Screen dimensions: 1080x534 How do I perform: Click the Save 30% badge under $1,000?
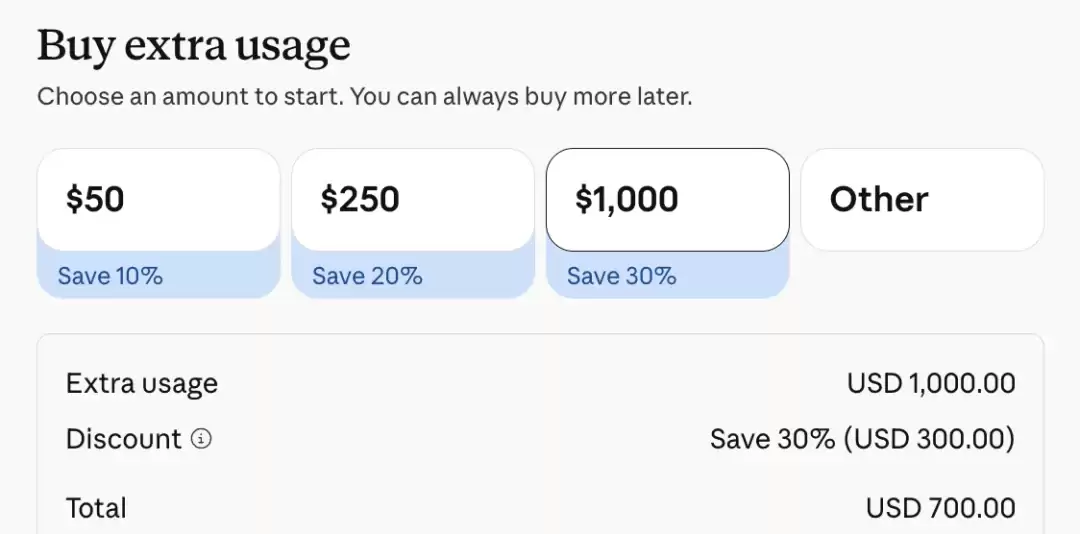(621, 276)
